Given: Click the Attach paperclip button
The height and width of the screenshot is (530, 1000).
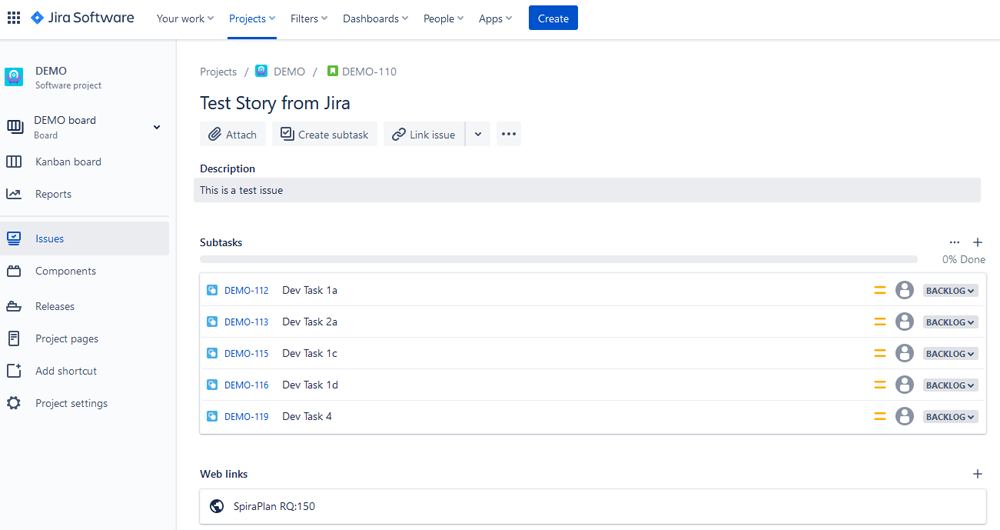Looking at the screenshot, I should pyautogui.click(x=232, y=134).
